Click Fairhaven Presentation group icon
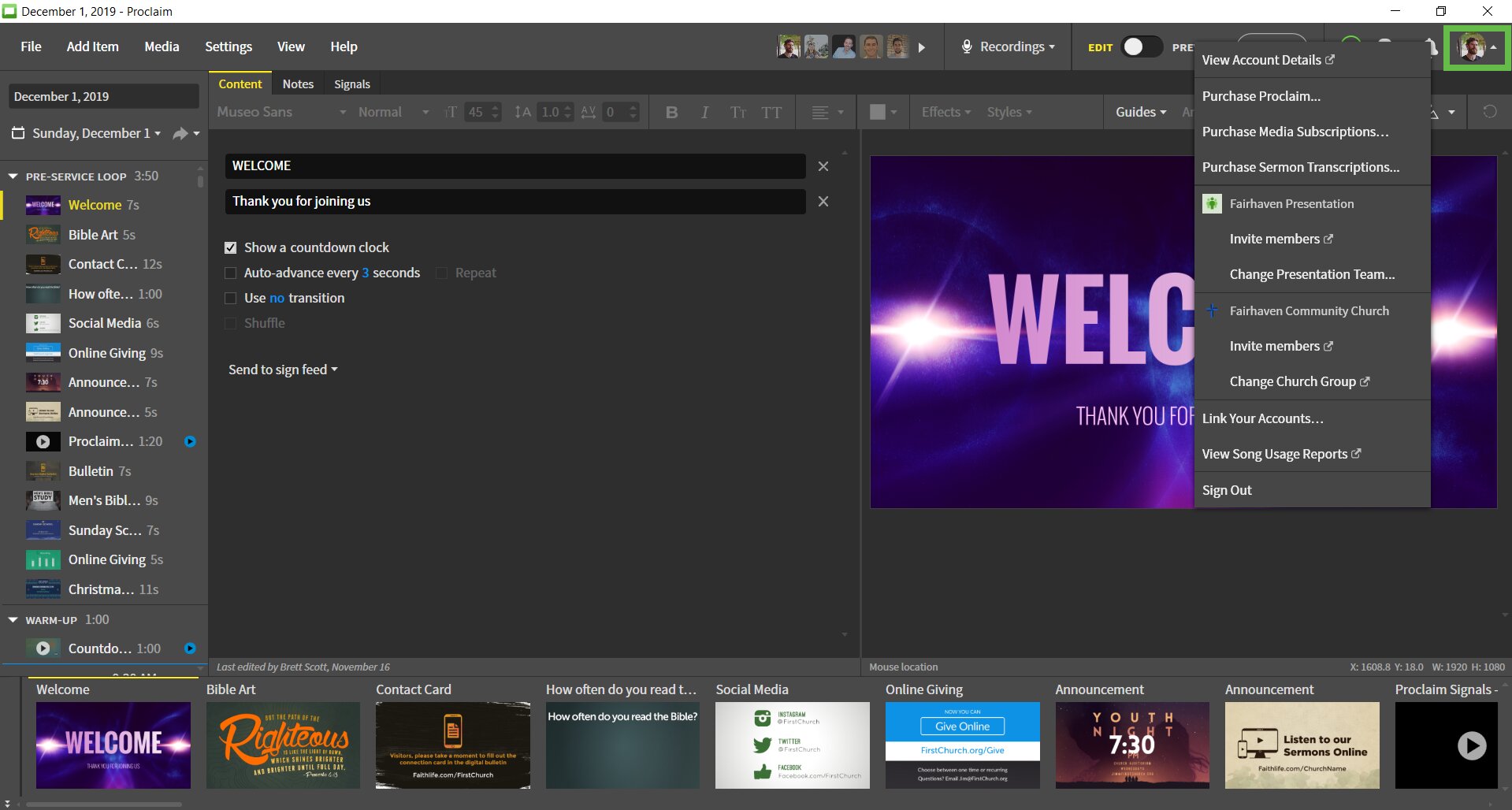Viewport: 1512px width, 810px height. (1212, 203)
